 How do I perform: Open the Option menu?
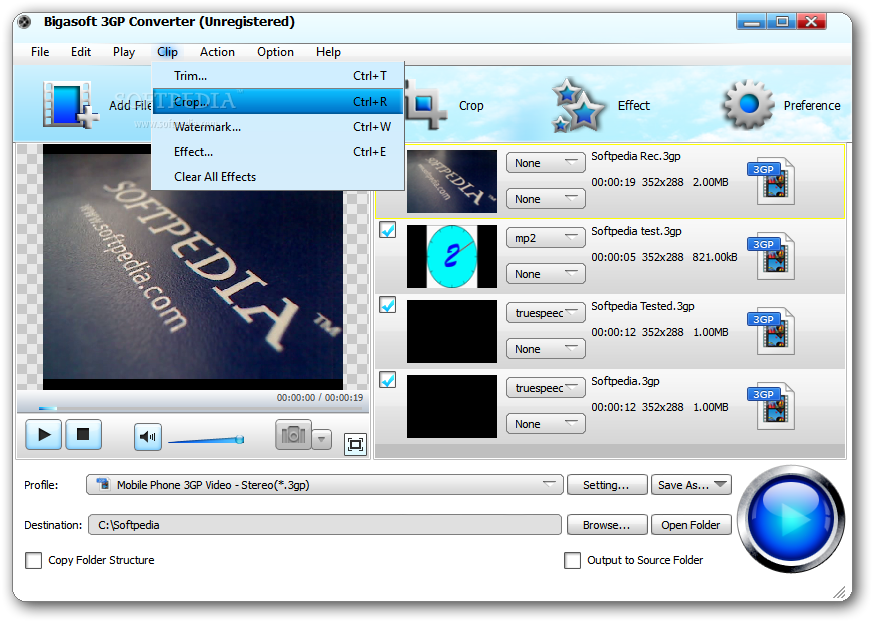point(275,52)
